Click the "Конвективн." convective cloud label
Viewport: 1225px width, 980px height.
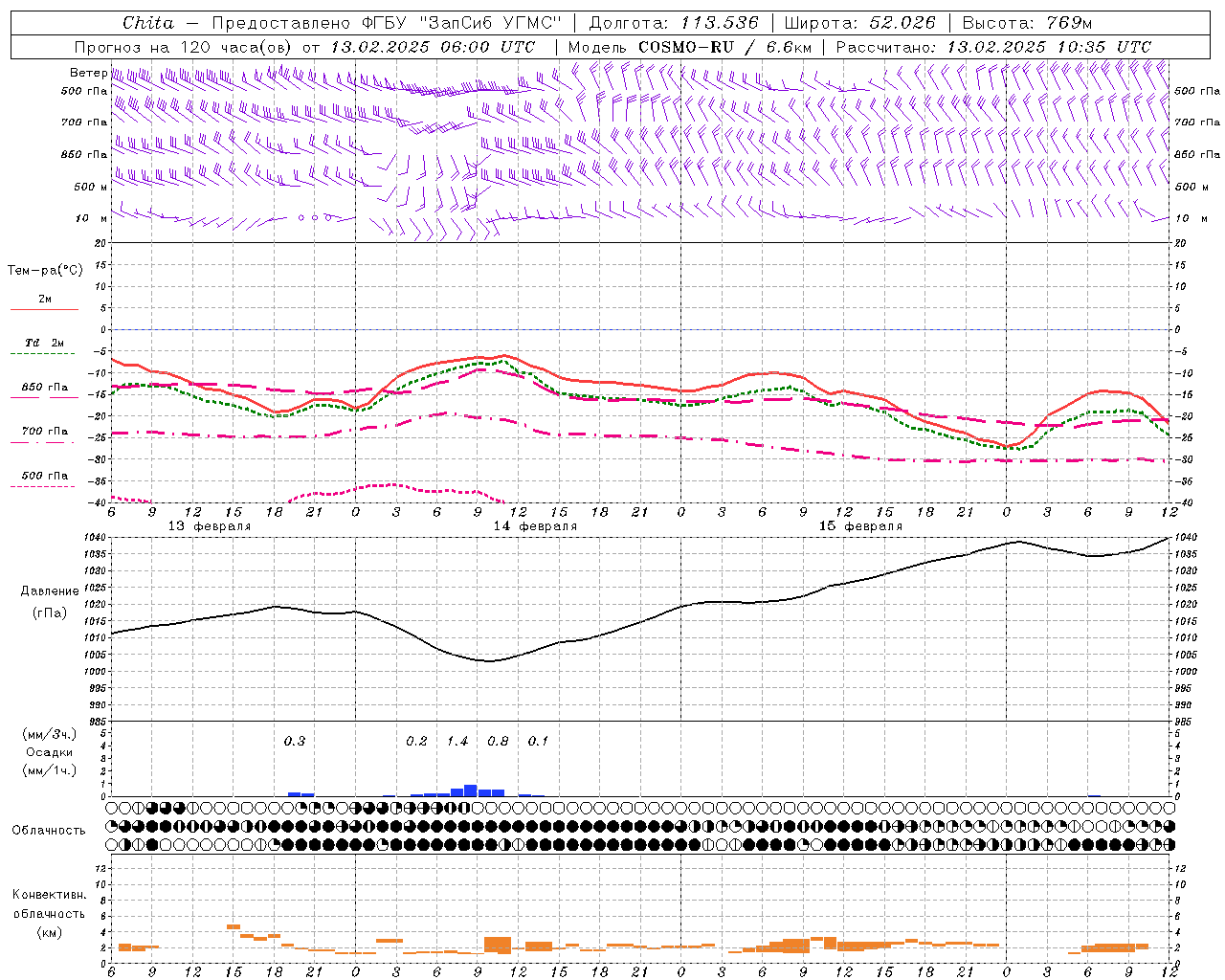point(49,895)
